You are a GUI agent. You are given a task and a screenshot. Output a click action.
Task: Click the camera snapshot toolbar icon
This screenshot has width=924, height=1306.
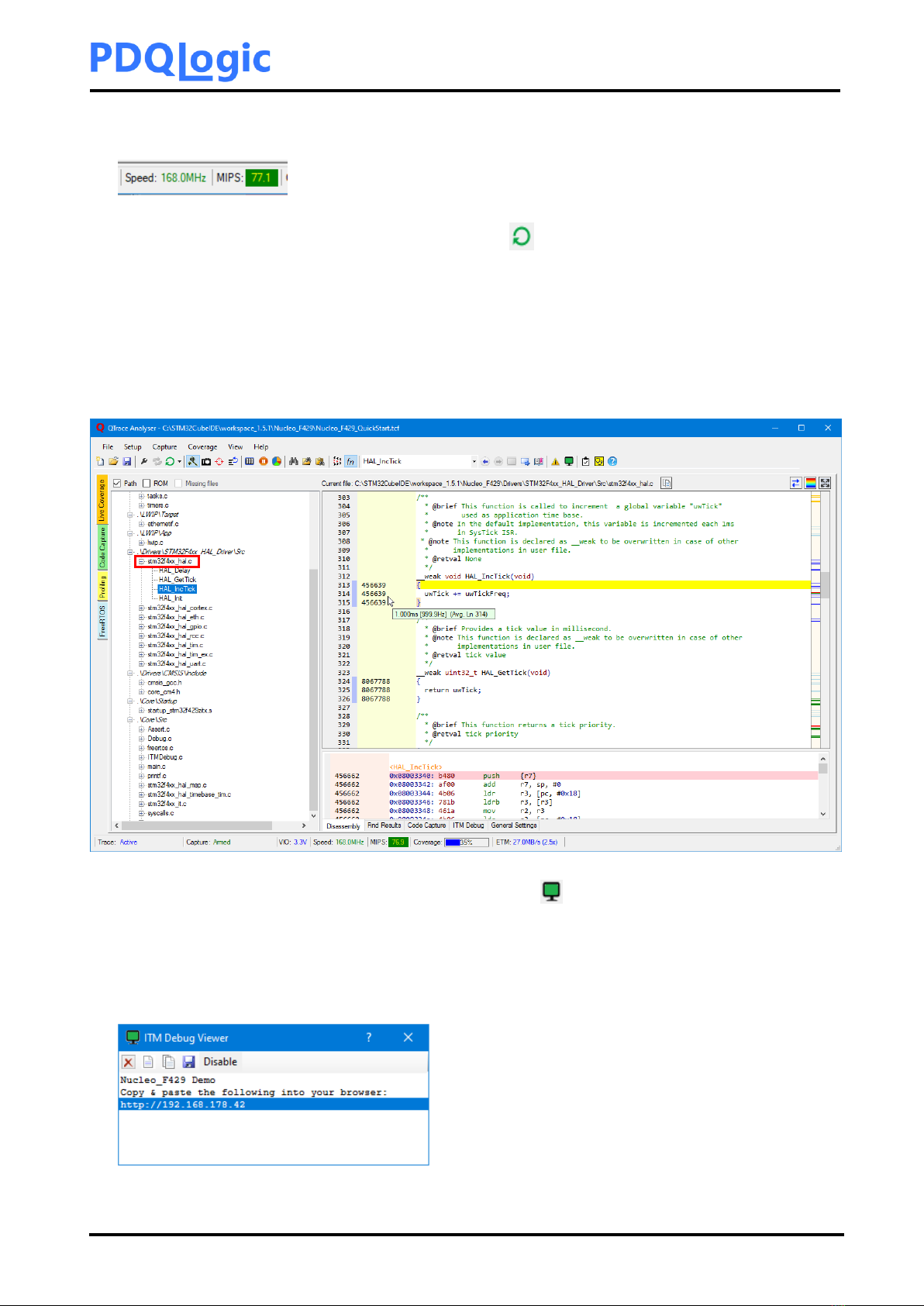[x=206, y=461]
